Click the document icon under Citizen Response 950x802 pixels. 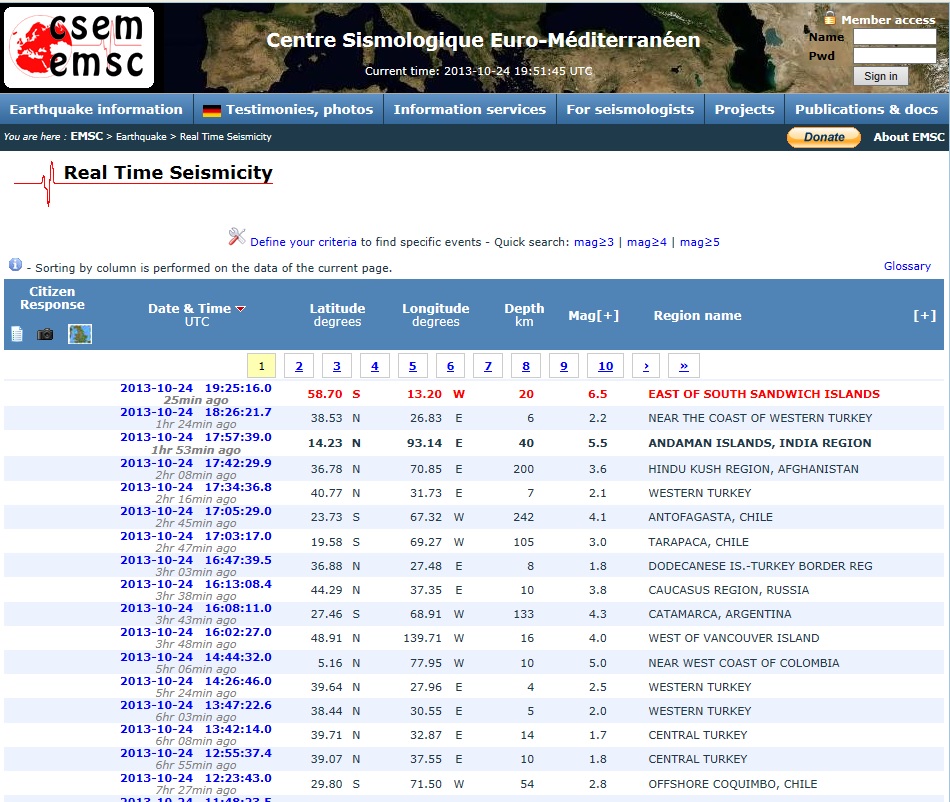(x=17, y=334)
